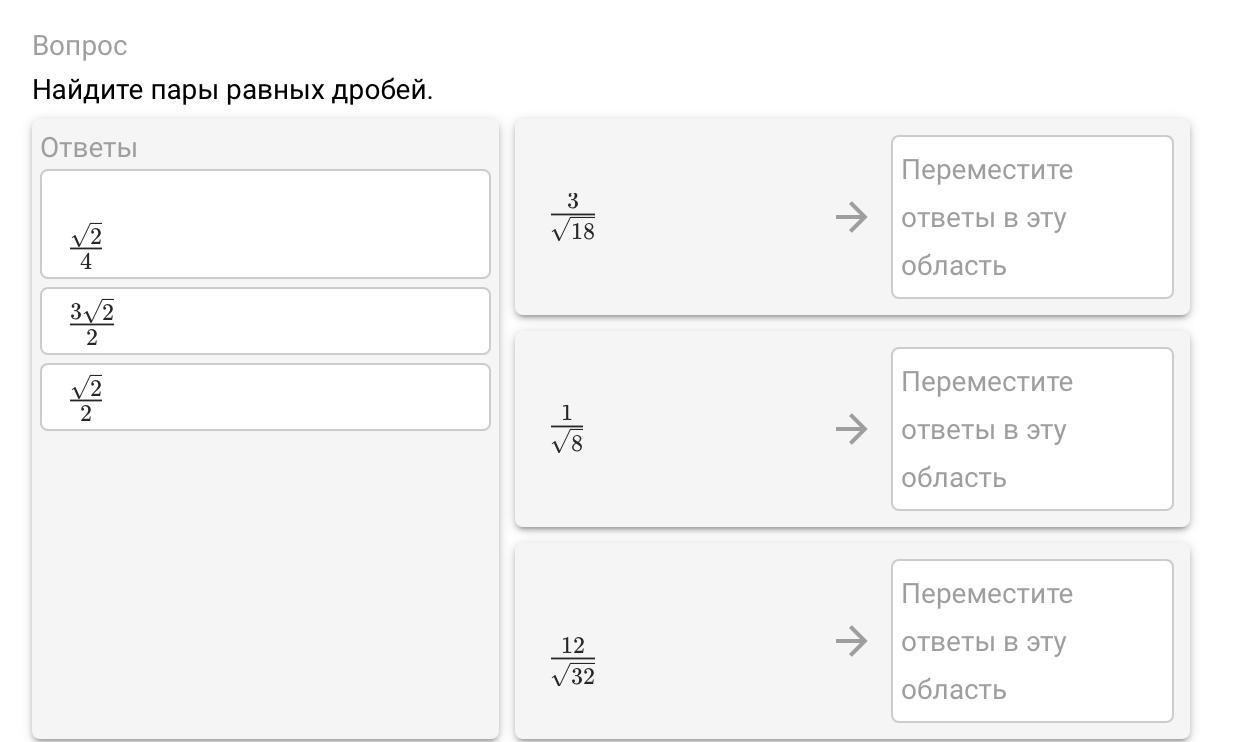1258x742 pixels.
Task: Click the "Найдите пары равных дробей" question text
Action: pos(232,90)
